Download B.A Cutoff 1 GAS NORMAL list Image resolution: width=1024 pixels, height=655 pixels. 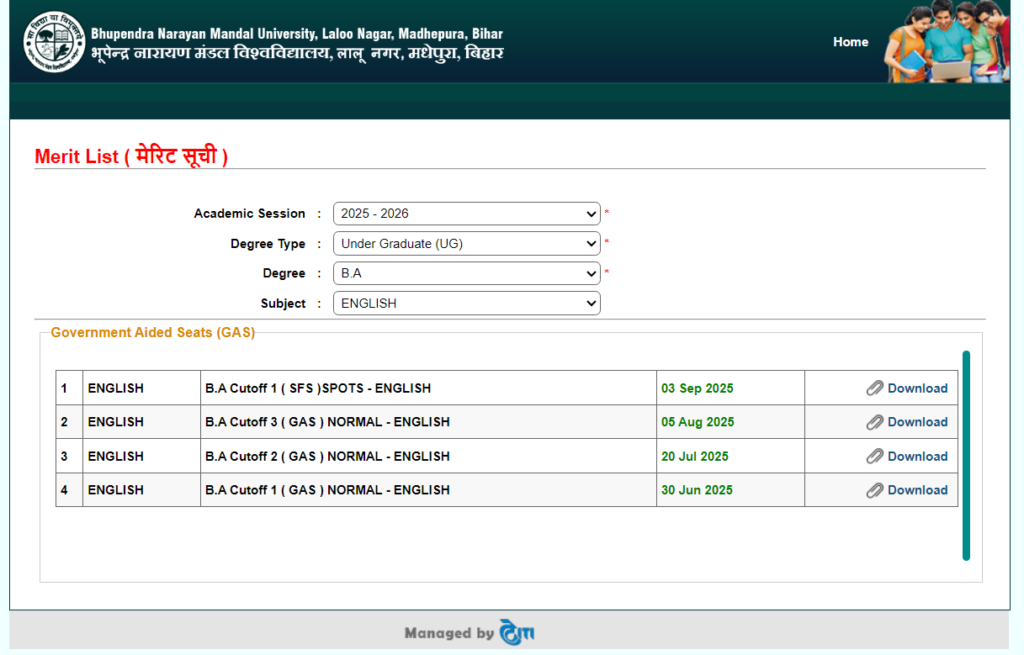tap(917, 490)
